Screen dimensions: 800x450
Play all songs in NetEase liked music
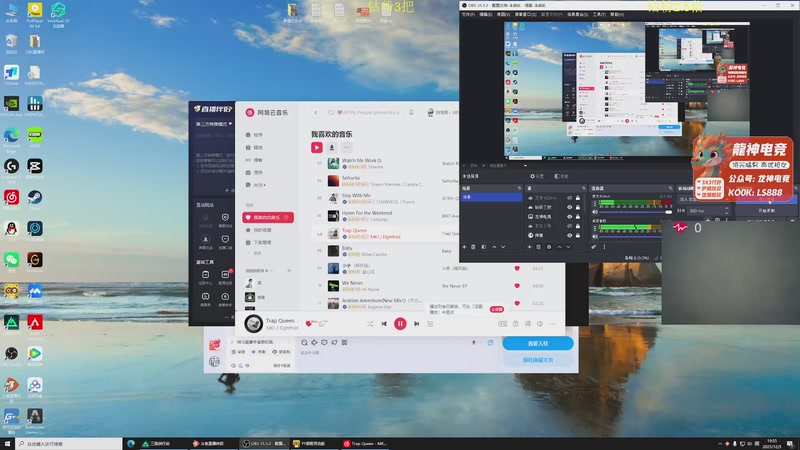pos(316,147)
